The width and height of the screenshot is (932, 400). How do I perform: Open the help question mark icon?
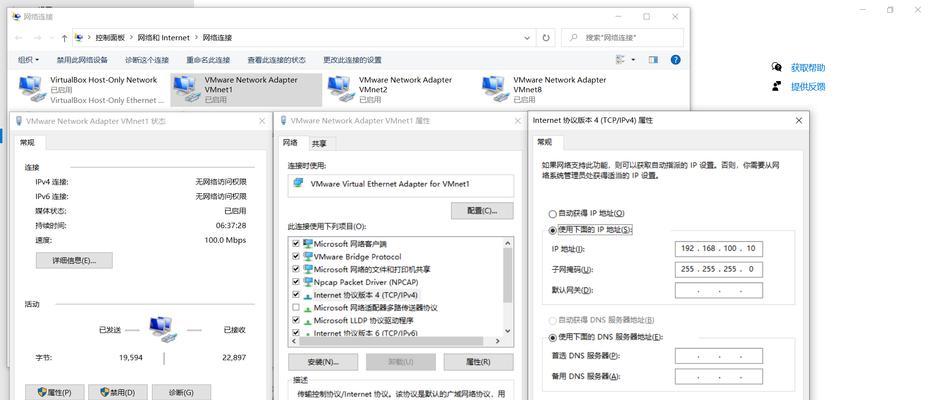click(675, 59)
